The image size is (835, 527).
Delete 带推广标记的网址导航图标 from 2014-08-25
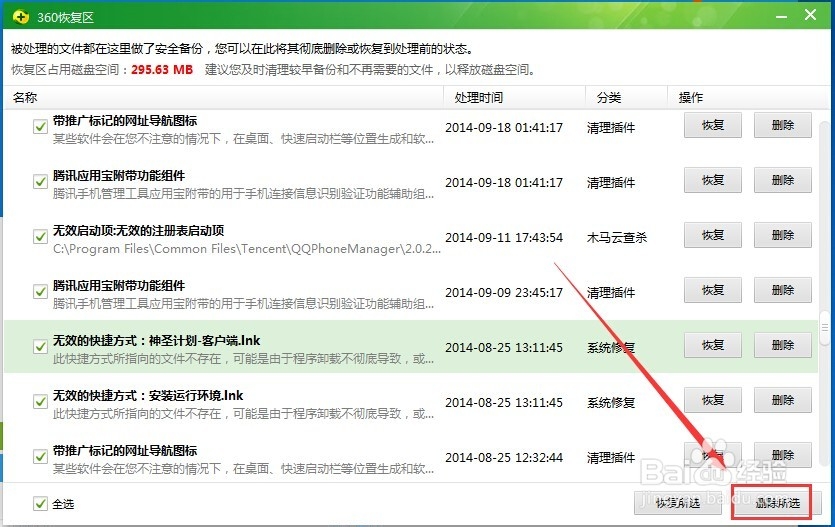(x=782, y=455)
